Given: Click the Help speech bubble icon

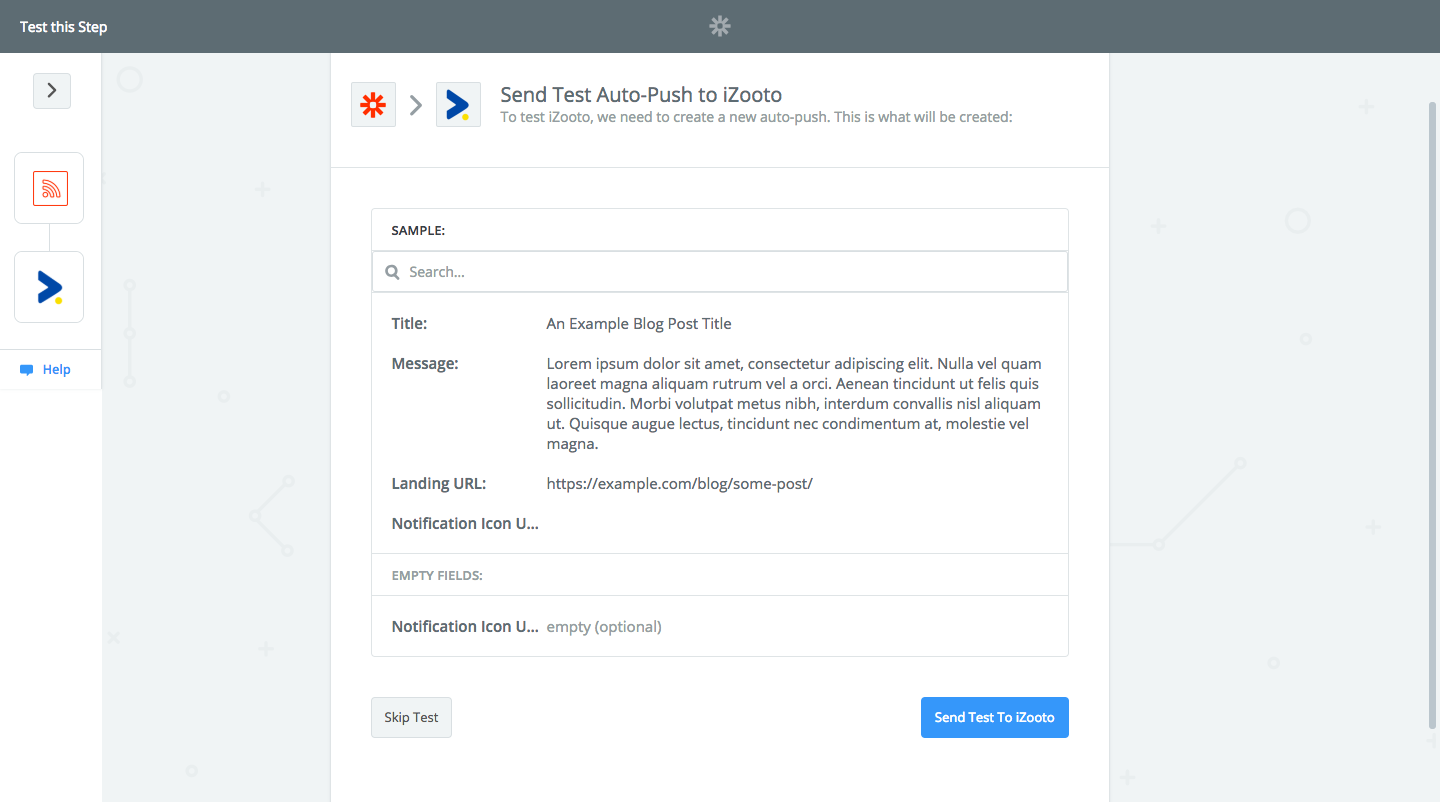Looking at the screenshot, I should [27, 370].
